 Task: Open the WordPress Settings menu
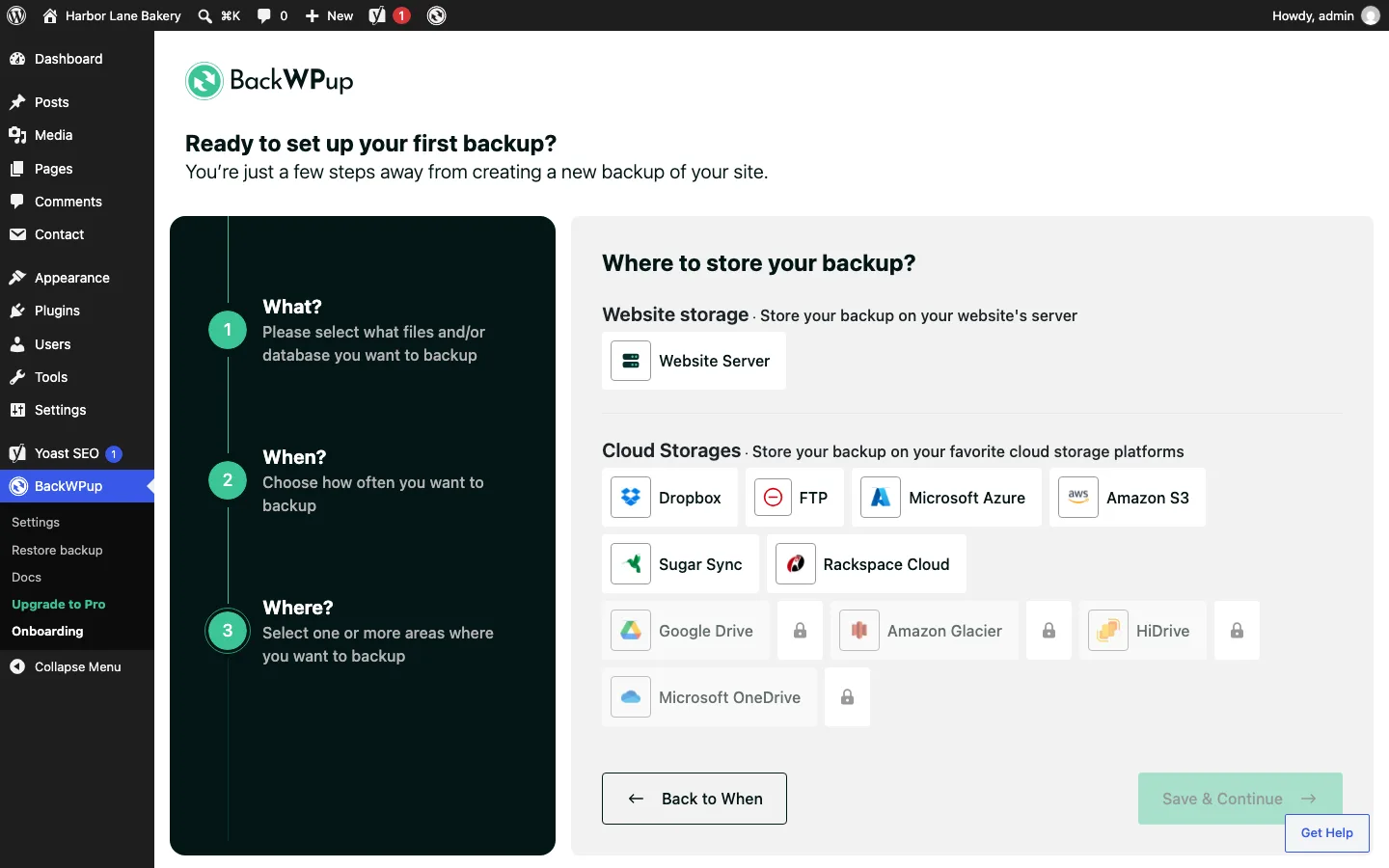point(77,410)
